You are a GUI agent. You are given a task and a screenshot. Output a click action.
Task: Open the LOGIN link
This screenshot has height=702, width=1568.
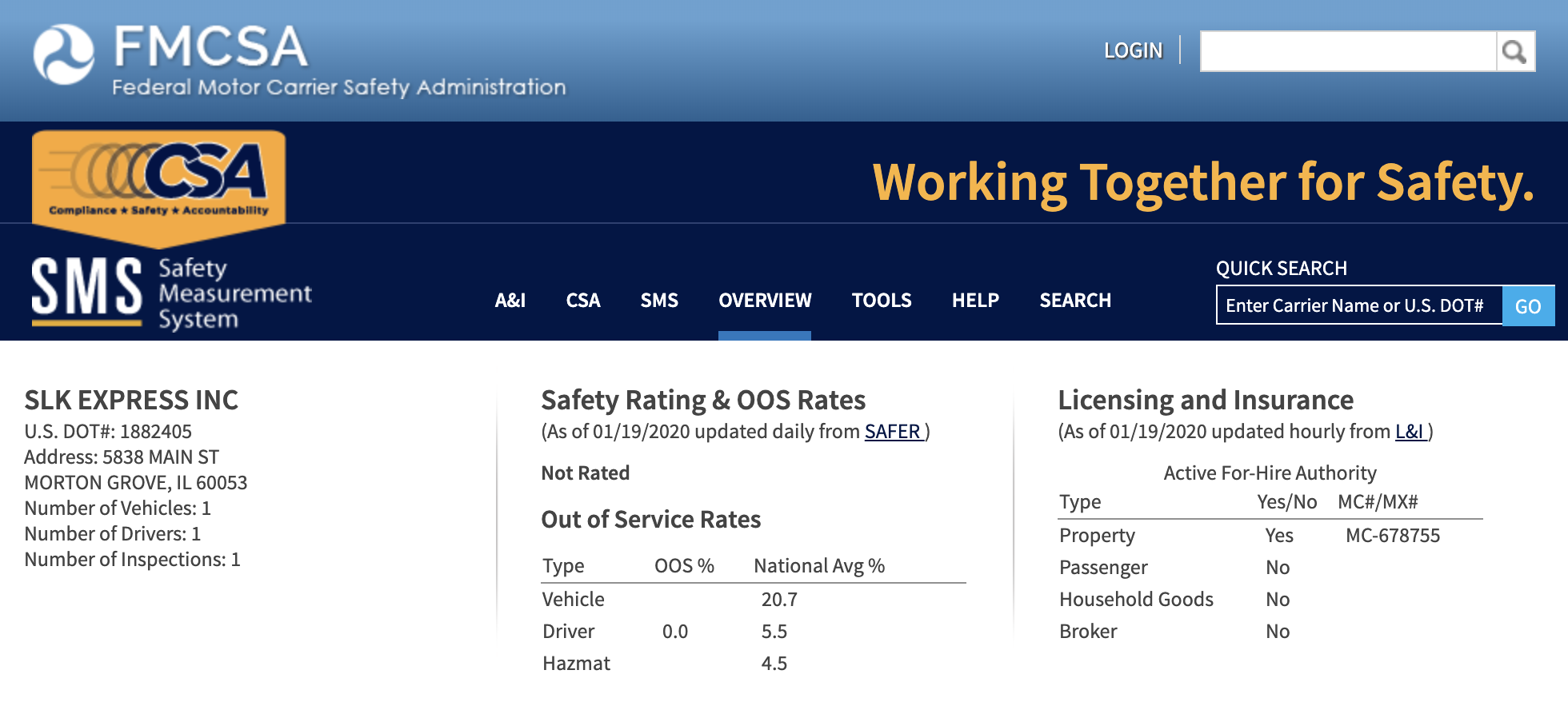tap(1133, 50)
